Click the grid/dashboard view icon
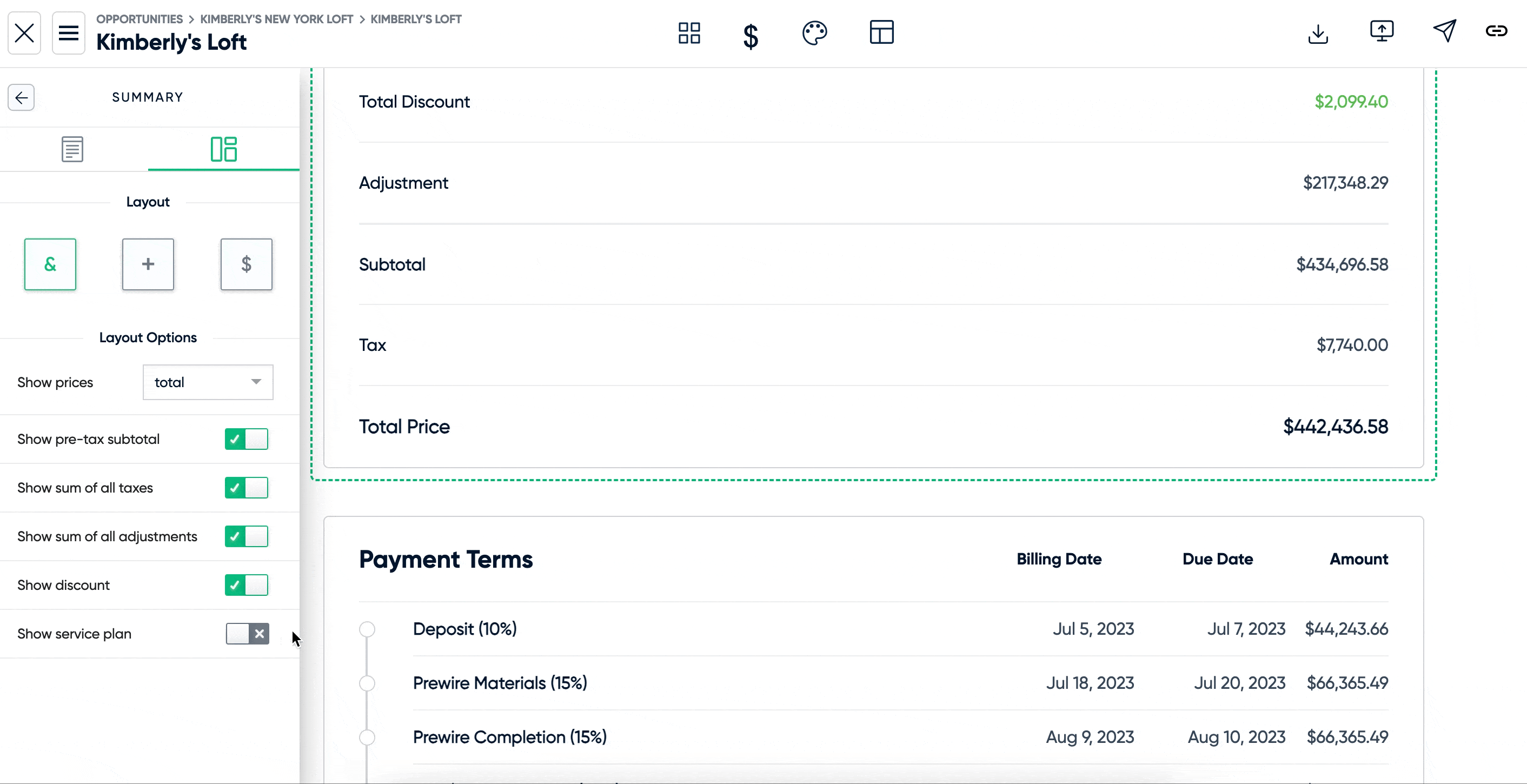 [690, 34]
